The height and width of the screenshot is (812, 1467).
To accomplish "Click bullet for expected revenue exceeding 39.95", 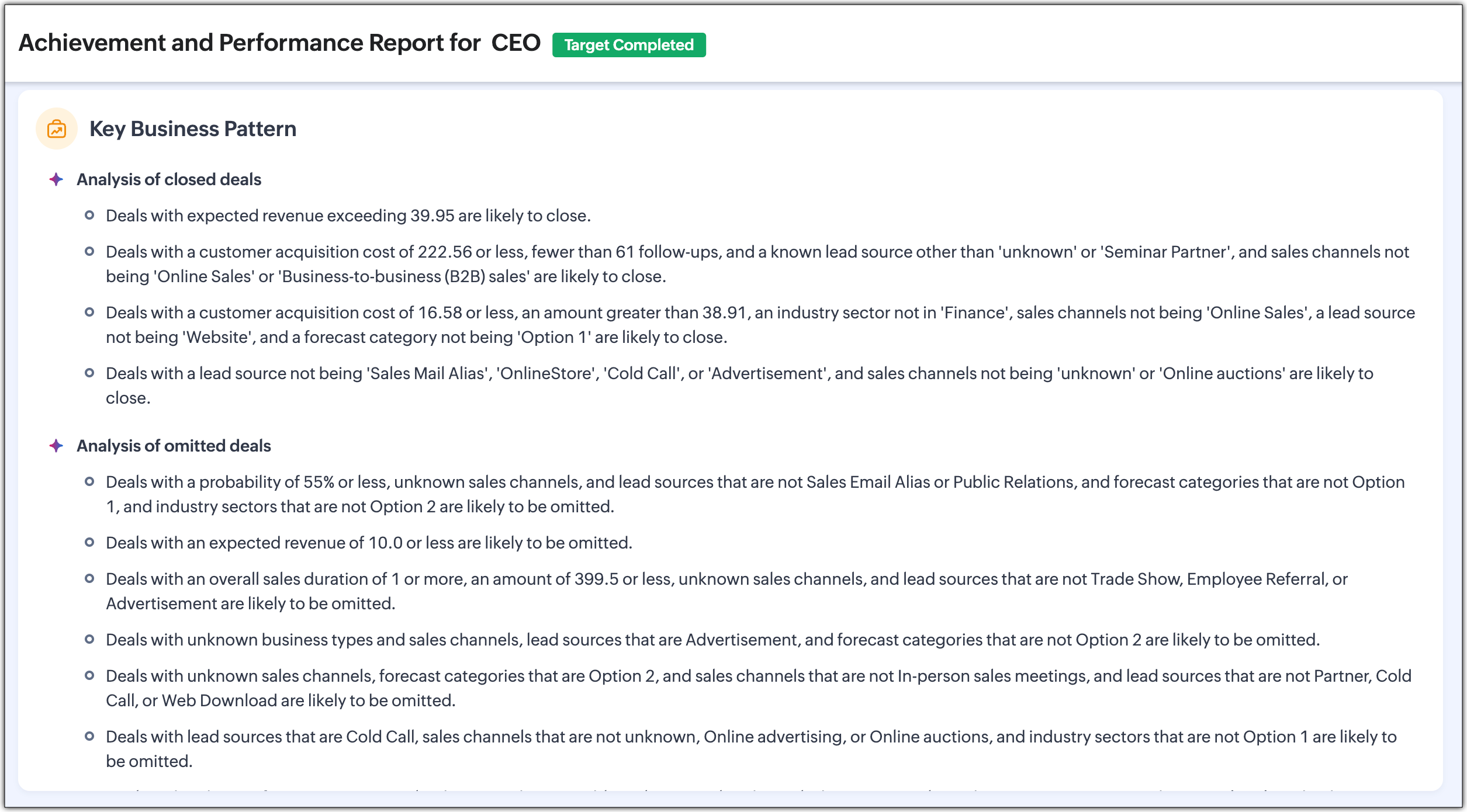I will click(89, 216).
